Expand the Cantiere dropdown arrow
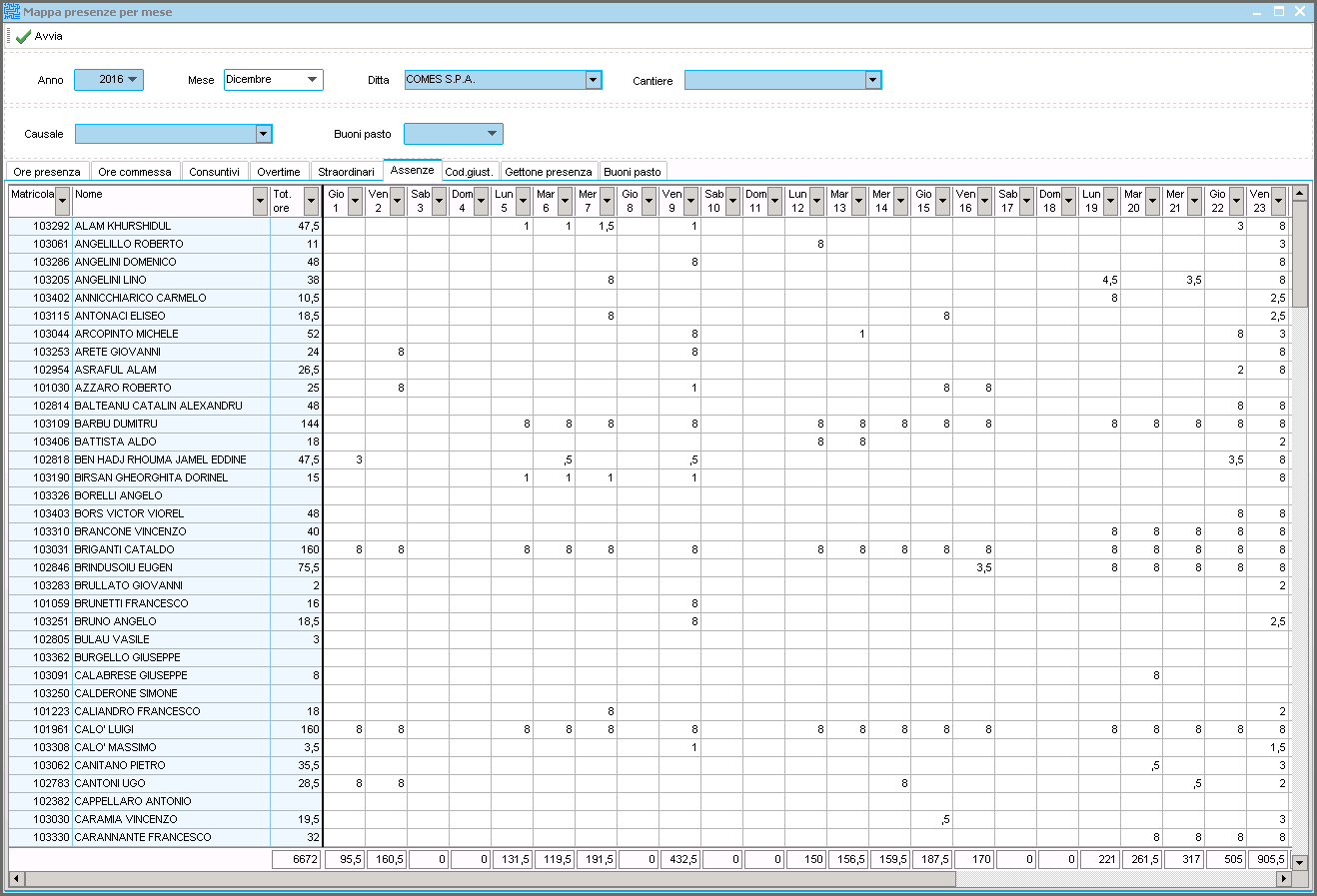Screen dimensions: 1317x896 tap(873, 80)
